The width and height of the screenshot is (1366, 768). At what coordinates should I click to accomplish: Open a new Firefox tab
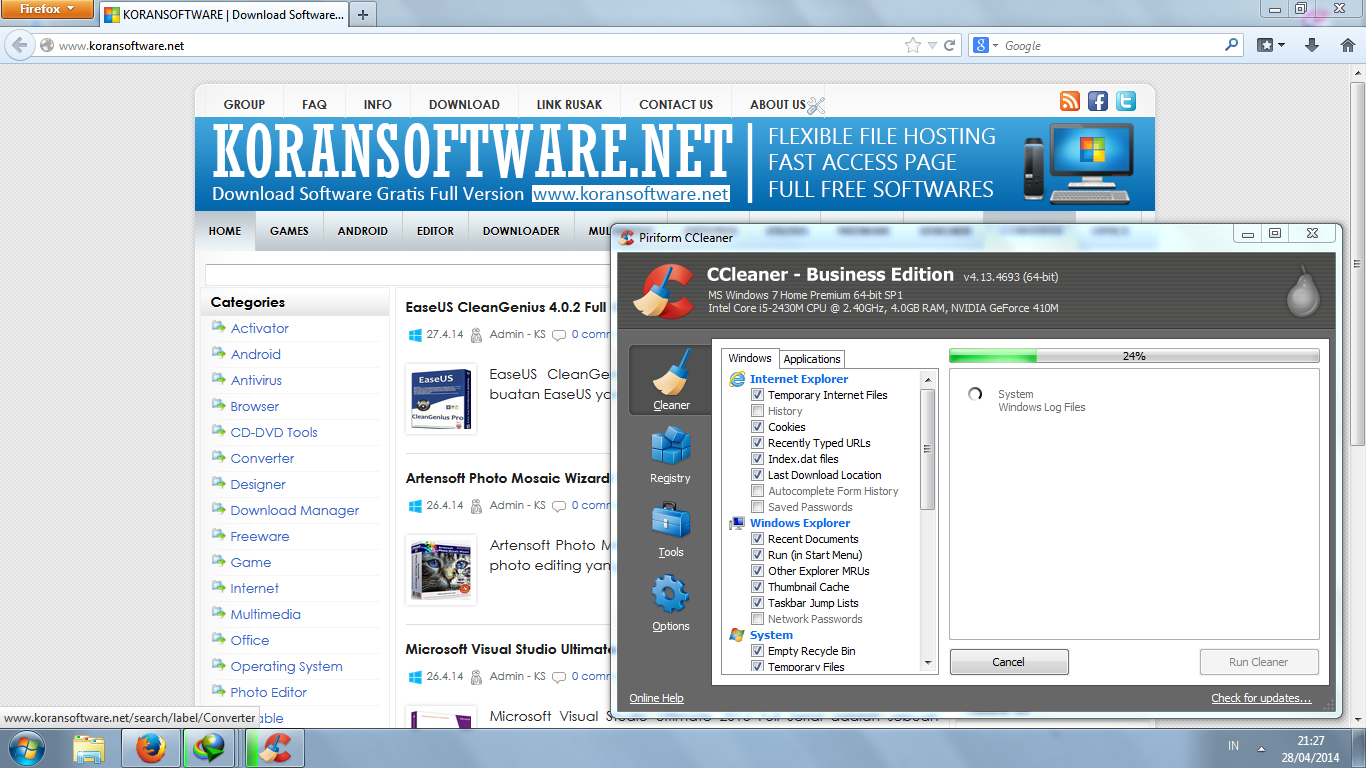click(363, 14)
